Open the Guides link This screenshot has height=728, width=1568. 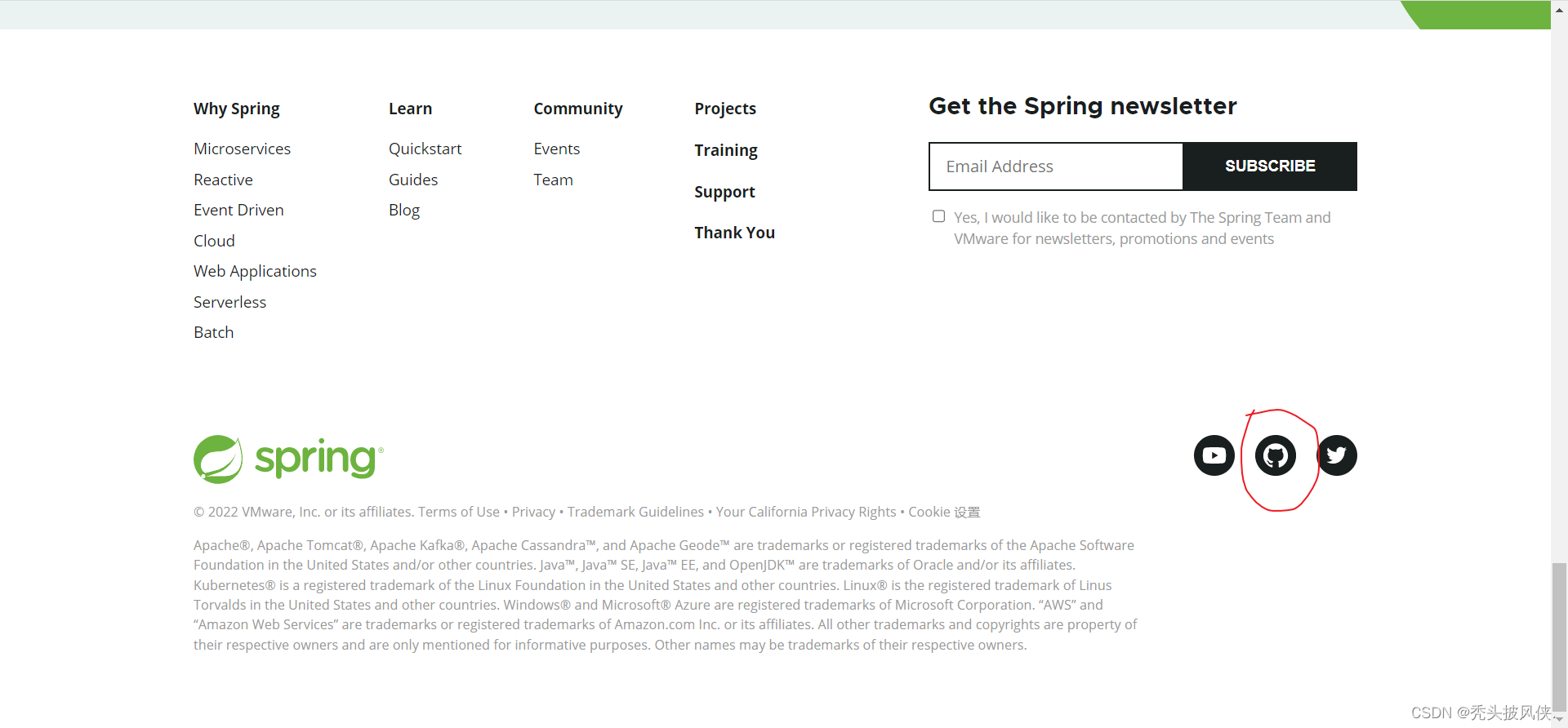[413, 180]
